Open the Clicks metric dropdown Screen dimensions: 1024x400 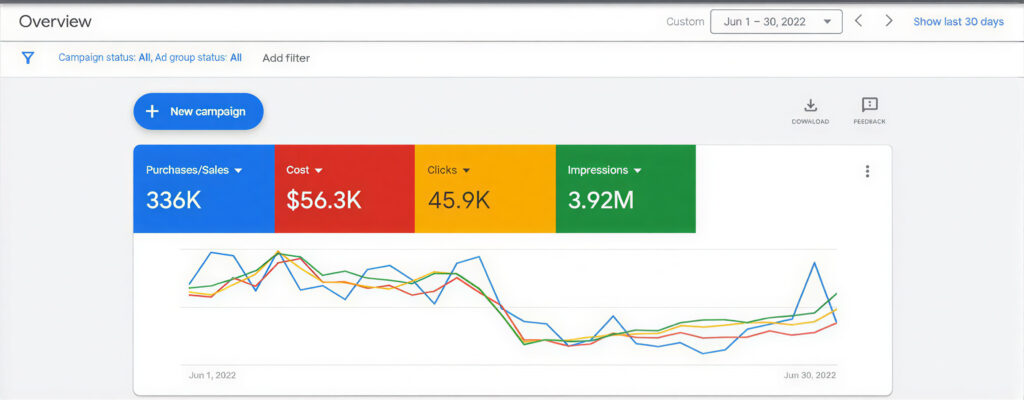tap(466, 171)
